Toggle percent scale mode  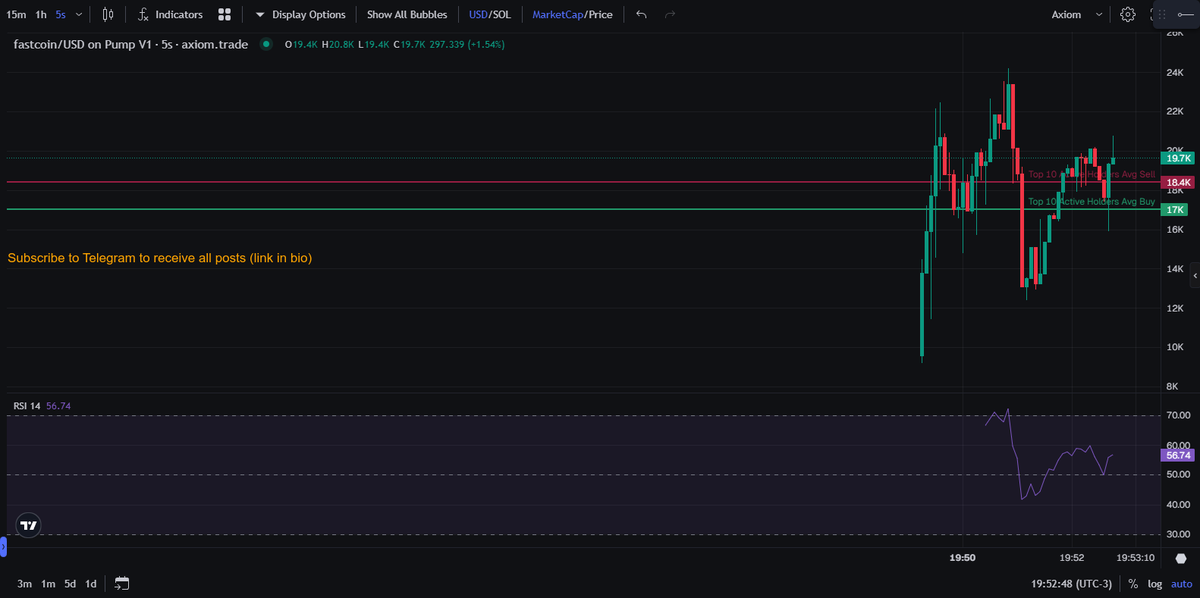pos(1133,583)
